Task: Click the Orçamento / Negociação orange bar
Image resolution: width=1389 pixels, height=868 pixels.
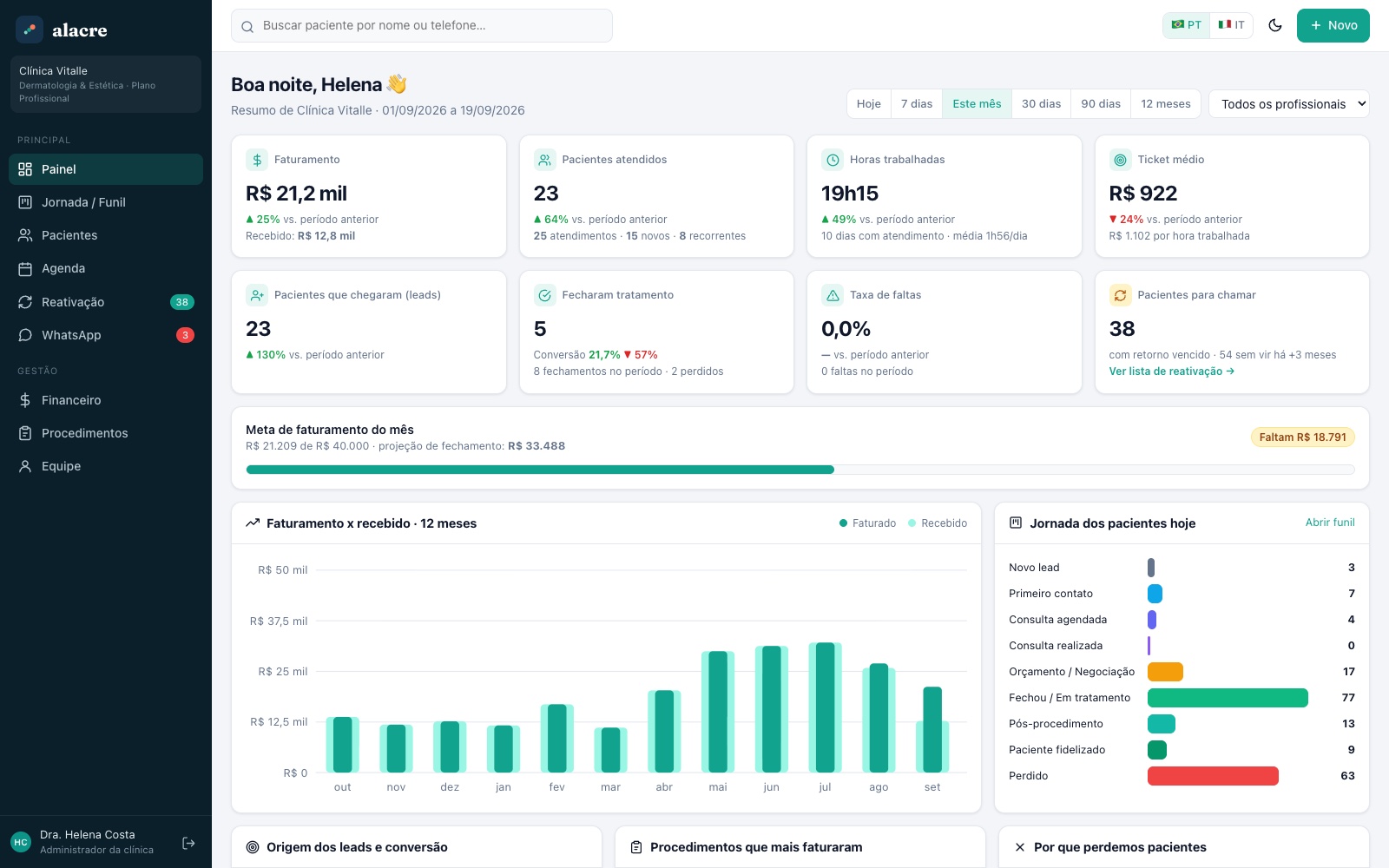Action: [1165, 672]
